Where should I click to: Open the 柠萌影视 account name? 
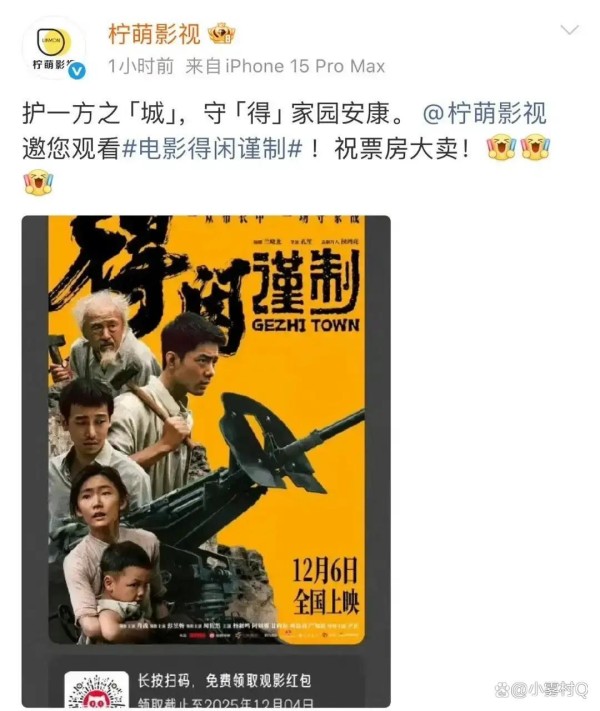pos(154,34)
